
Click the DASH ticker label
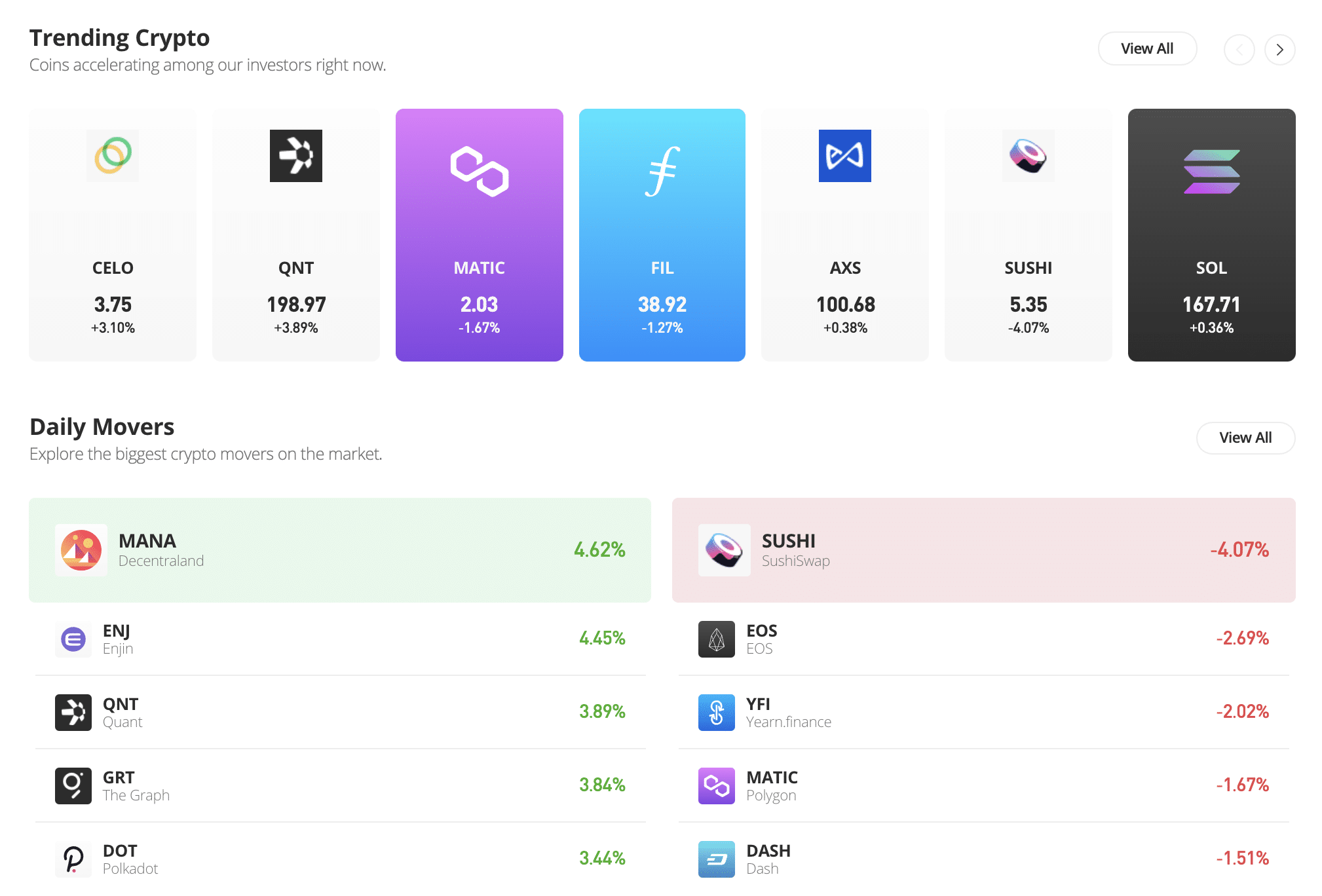tap(768, 851)
